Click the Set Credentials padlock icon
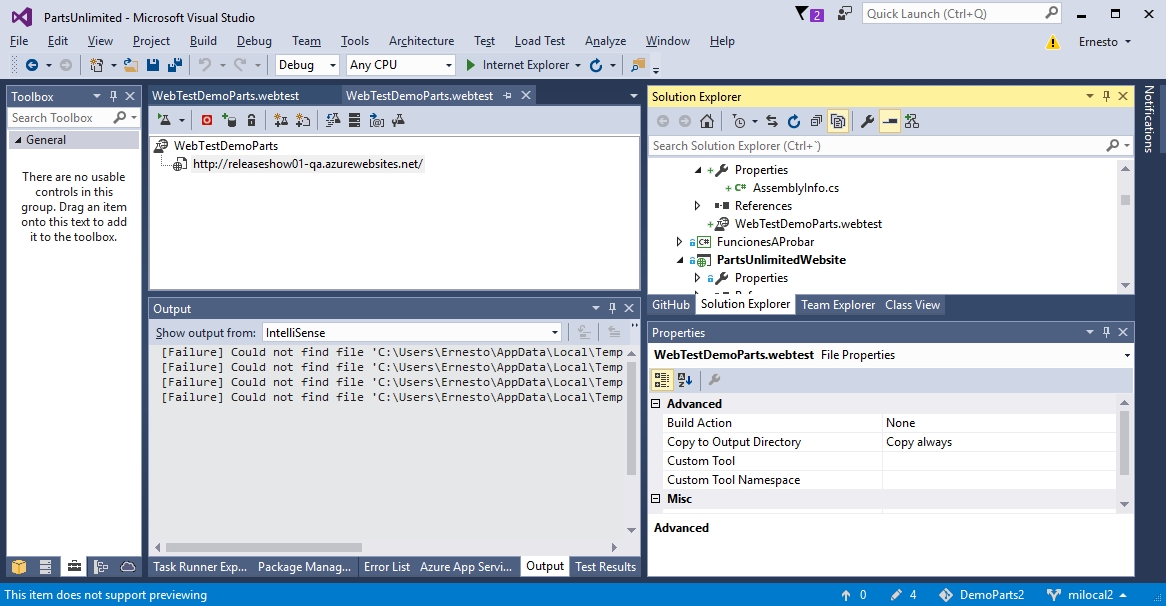This screenshot has width=1166, height=606. pos(251,120)
